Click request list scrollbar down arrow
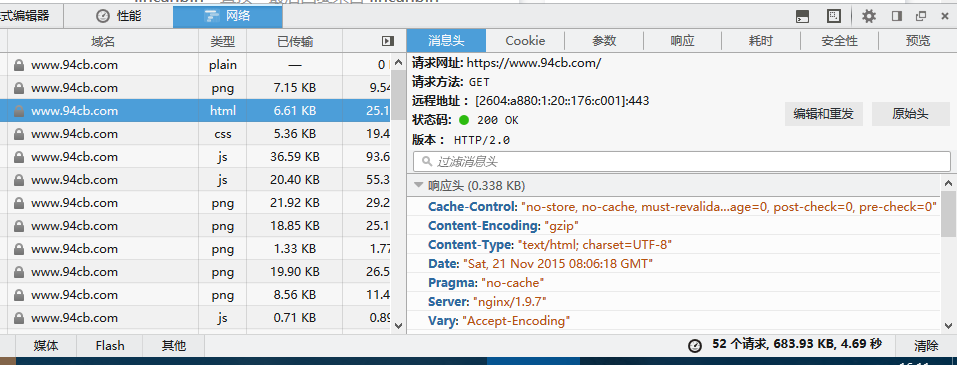The height and width of the screenshot is (365, 957). 399,326
